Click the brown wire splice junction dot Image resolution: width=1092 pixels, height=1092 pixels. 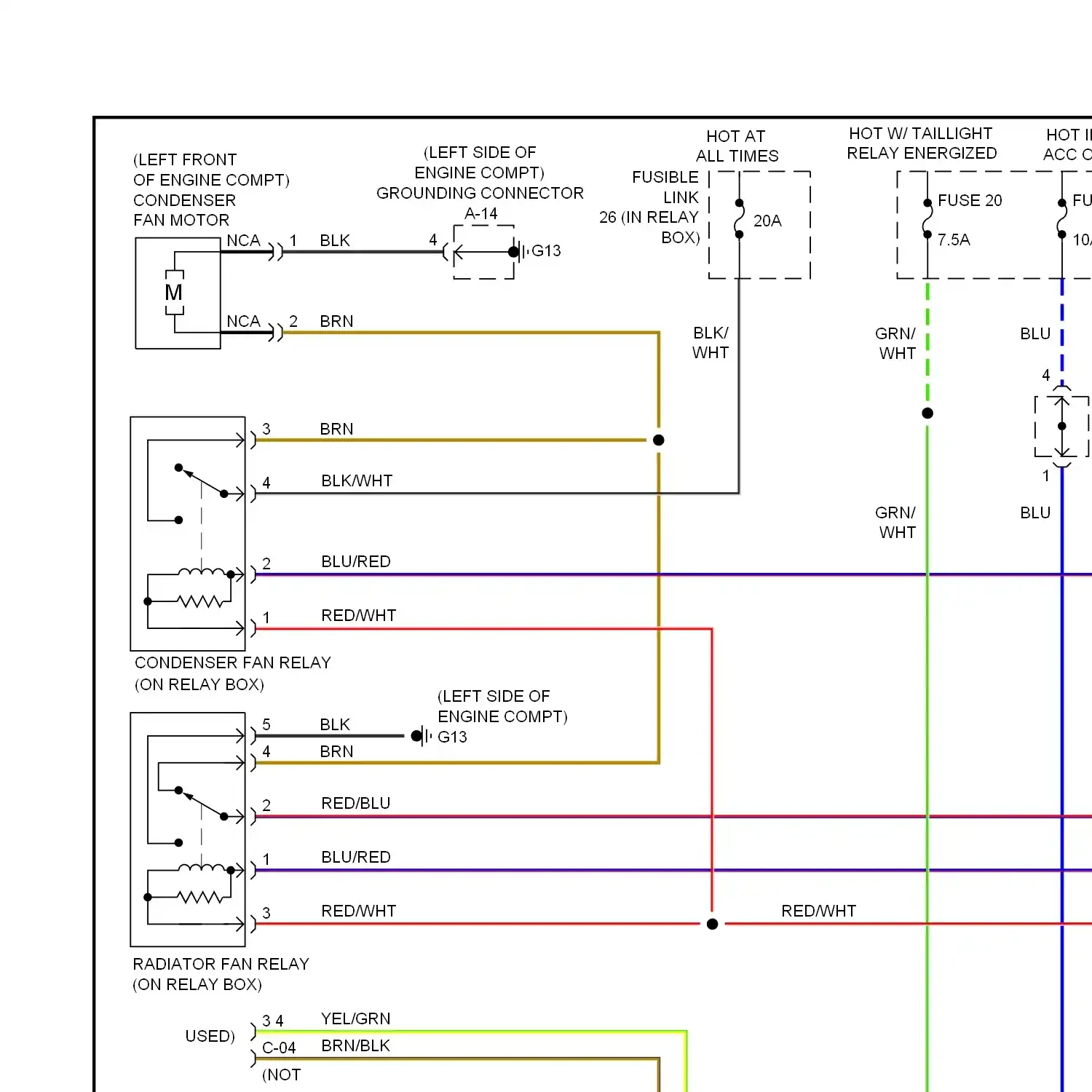click(659, 440)
